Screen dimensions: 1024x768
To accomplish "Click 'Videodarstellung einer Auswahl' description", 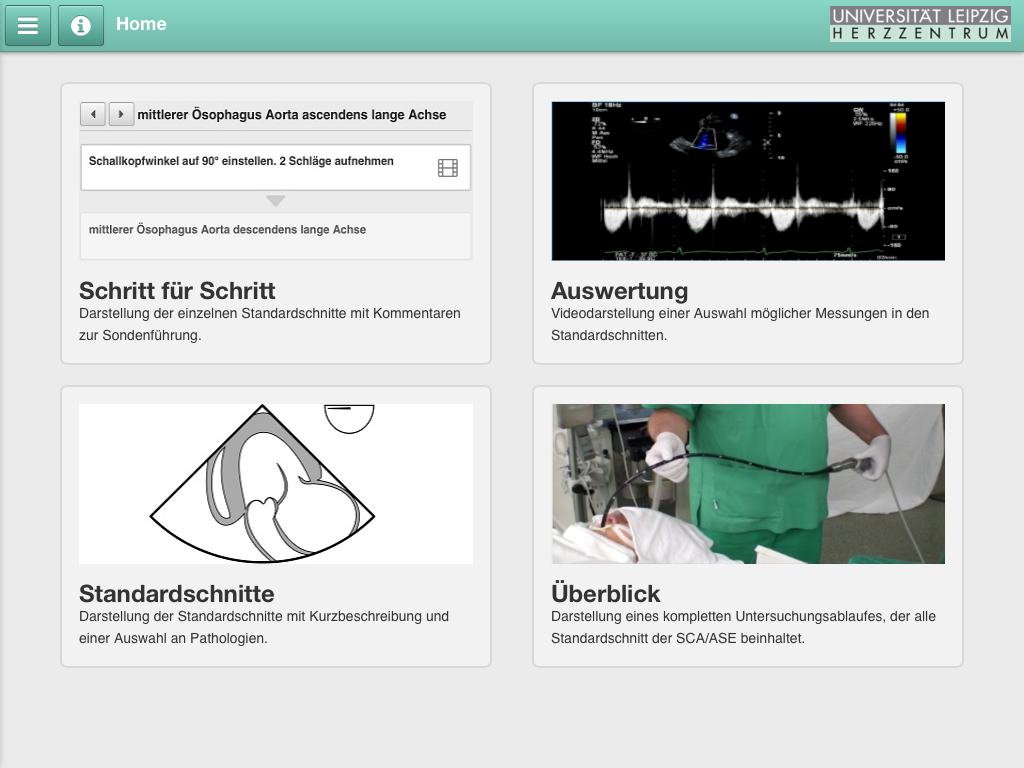I will [740, 325].
